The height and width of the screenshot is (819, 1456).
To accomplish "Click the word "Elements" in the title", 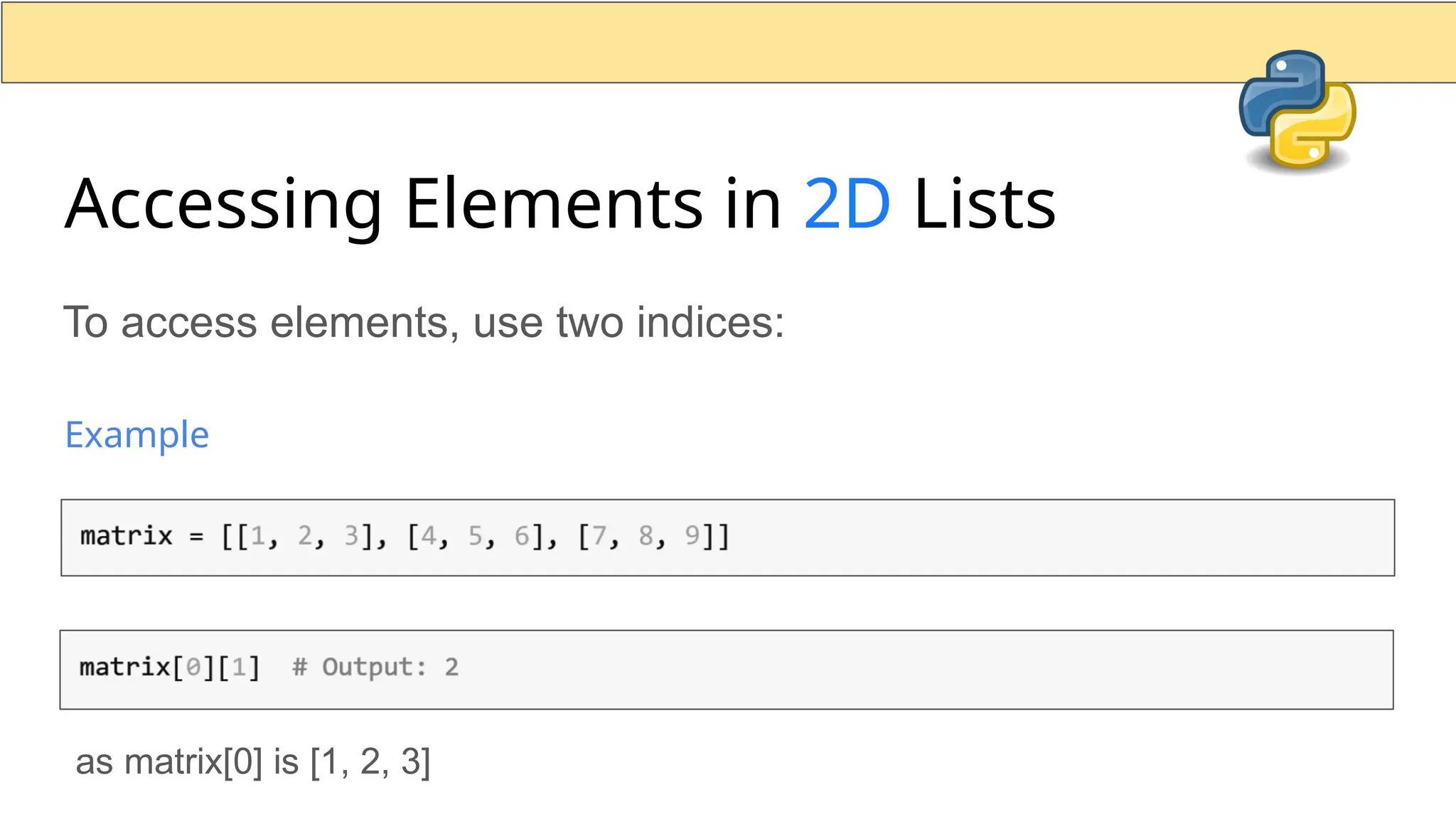I will [554, 205].
